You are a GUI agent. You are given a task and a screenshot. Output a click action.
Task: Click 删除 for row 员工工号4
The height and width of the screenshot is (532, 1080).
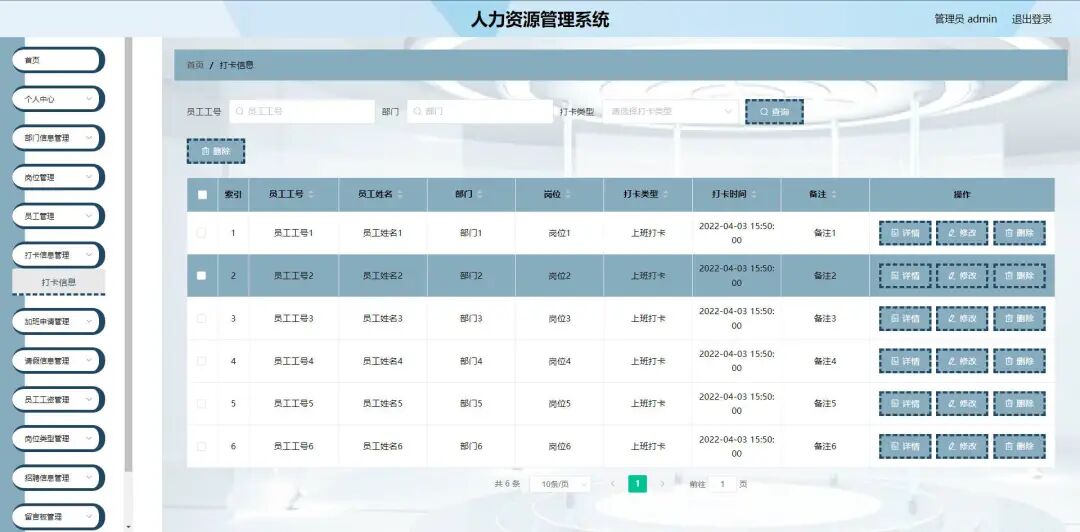coord(1019,361)
